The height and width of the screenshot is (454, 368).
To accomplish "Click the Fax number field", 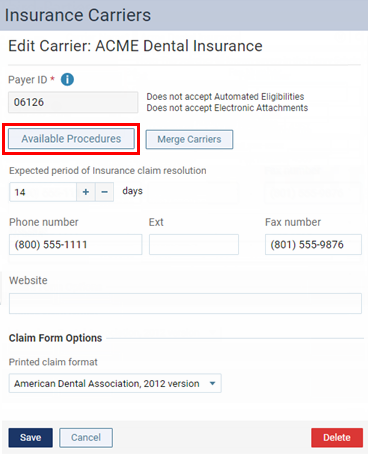I will coord(313,245).
